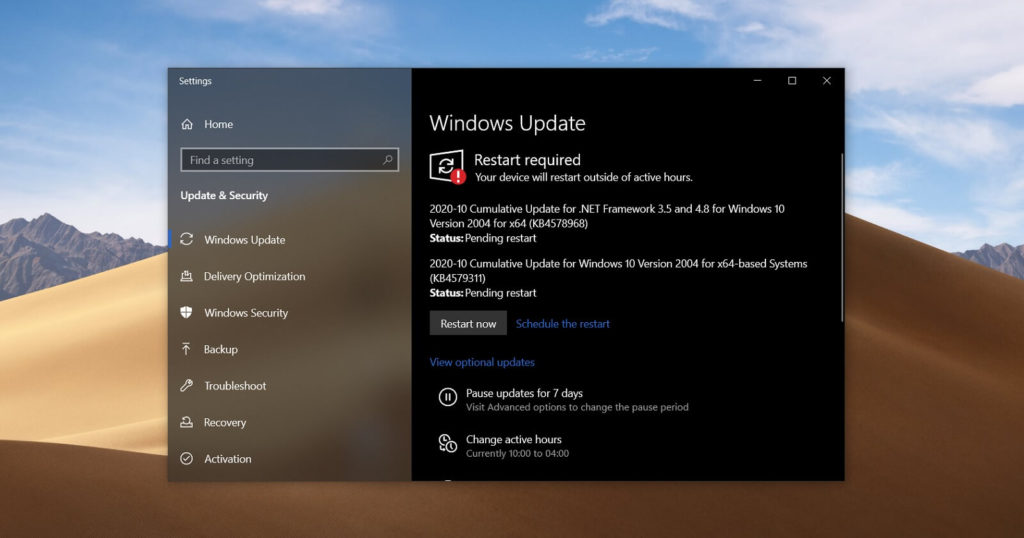Viewport: 1024px width, 538px height.
Task: Click 'Visit Advanced options' pause period text
Action: 577,407
